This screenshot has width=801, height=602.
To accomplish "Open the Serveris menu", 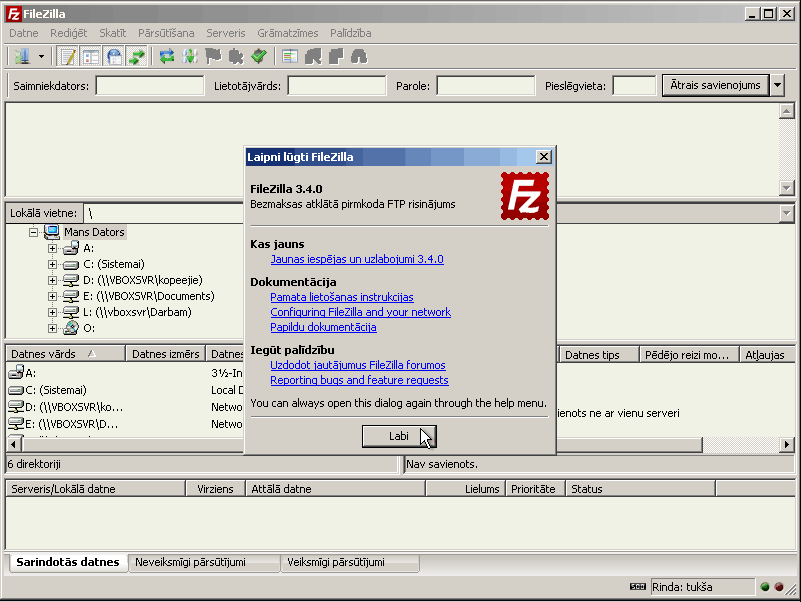I will pyautogui.click(x=226, y=33).
